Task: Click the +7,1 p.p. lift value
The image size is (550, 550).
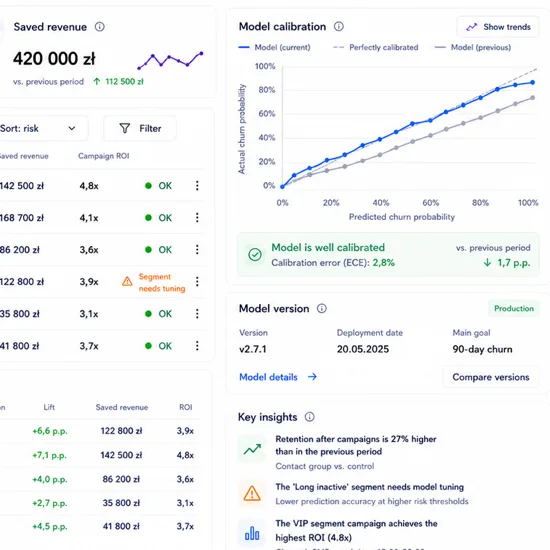Action: point(49,455)
